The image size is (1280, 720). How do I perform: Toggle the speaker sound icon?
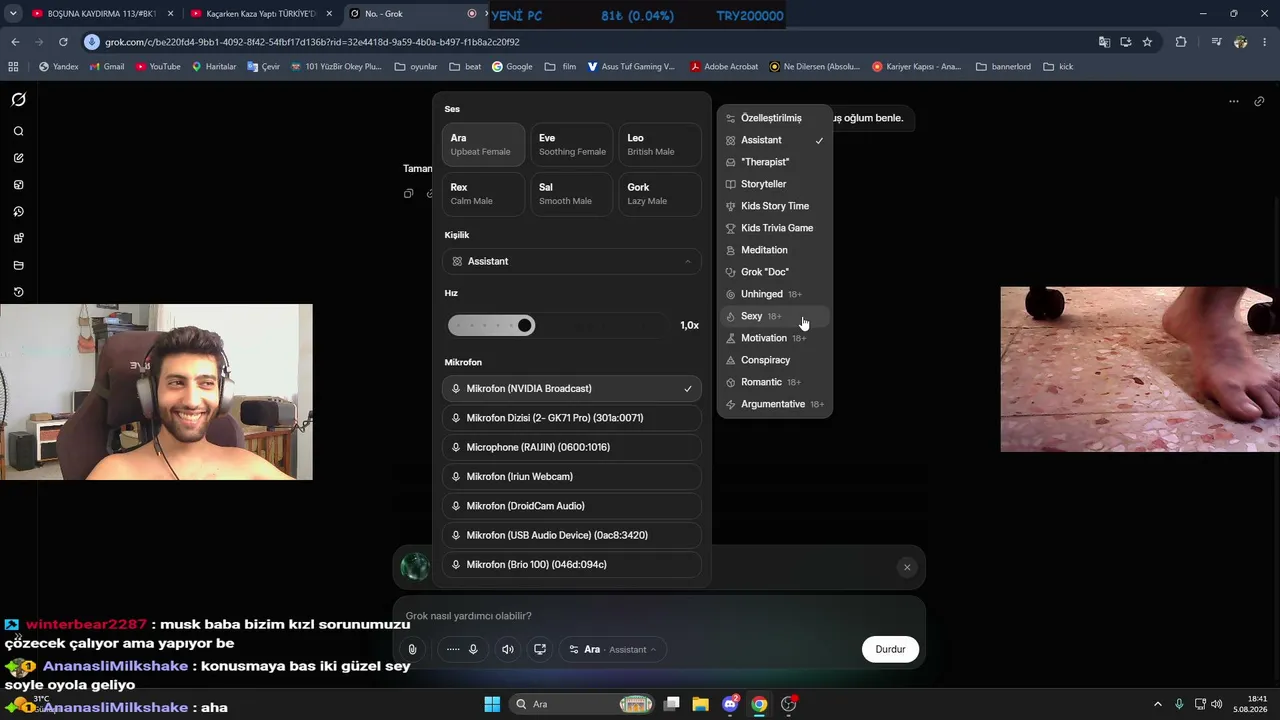click(x=508, y=649)
